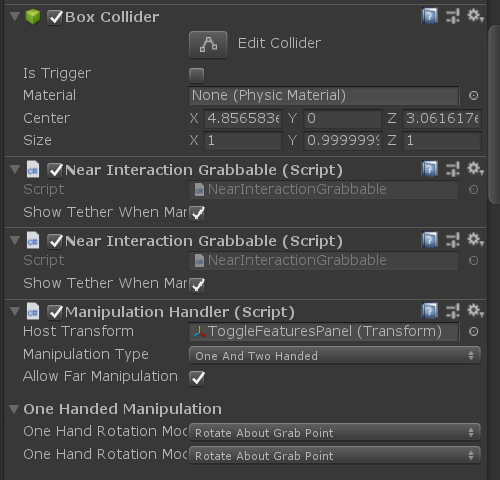500x480 pixels.
Task: Collapse the One Handed Manipulation section
Action: (14, 409)
